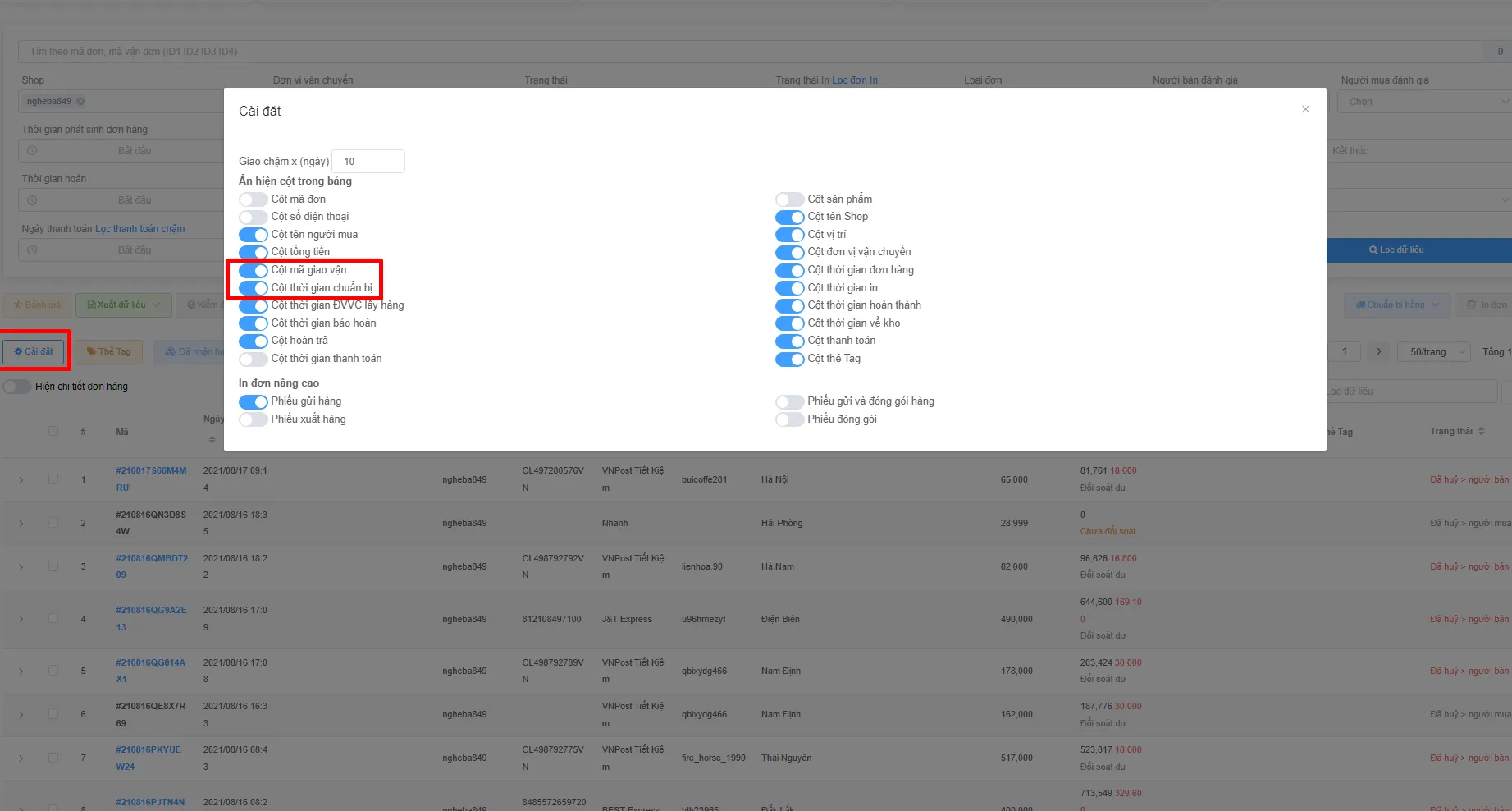Image resolution: width=1512 pixels, height=811 pixels.
Task: Select checkbox for order row 5
Action: click(x=53, y=670)
